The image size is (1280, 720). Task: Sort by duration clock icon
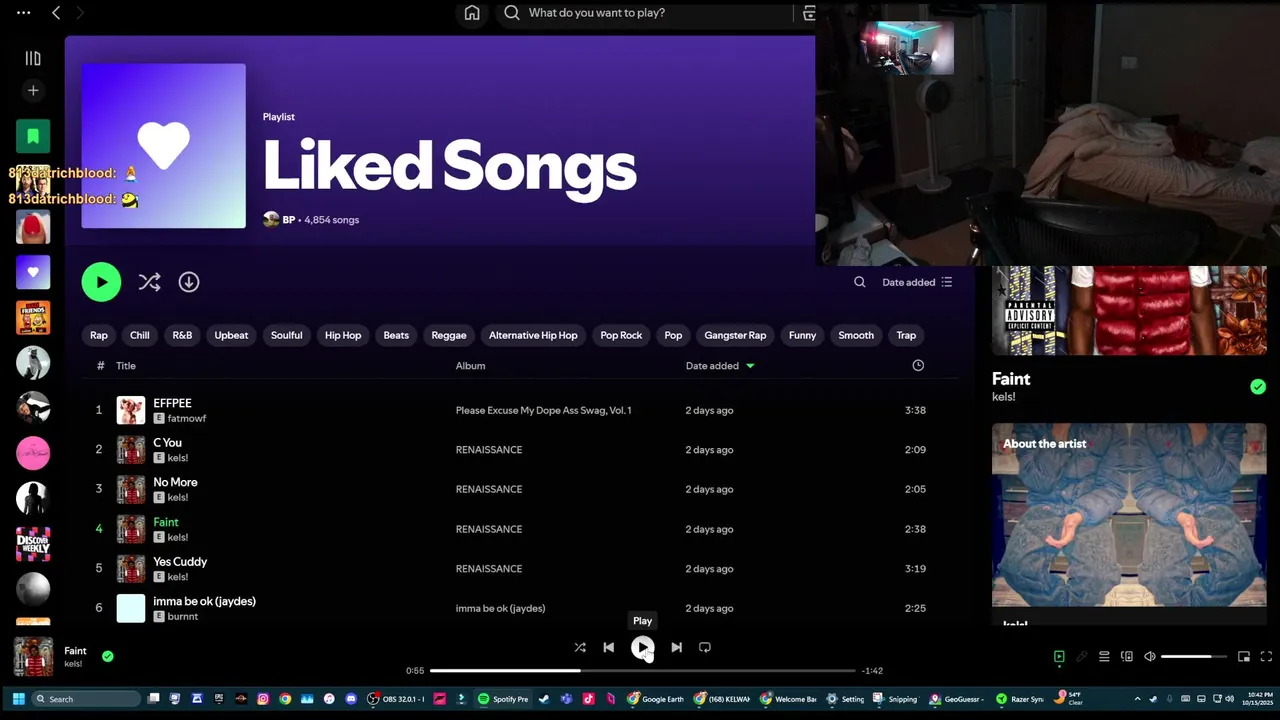click(918, 366)
